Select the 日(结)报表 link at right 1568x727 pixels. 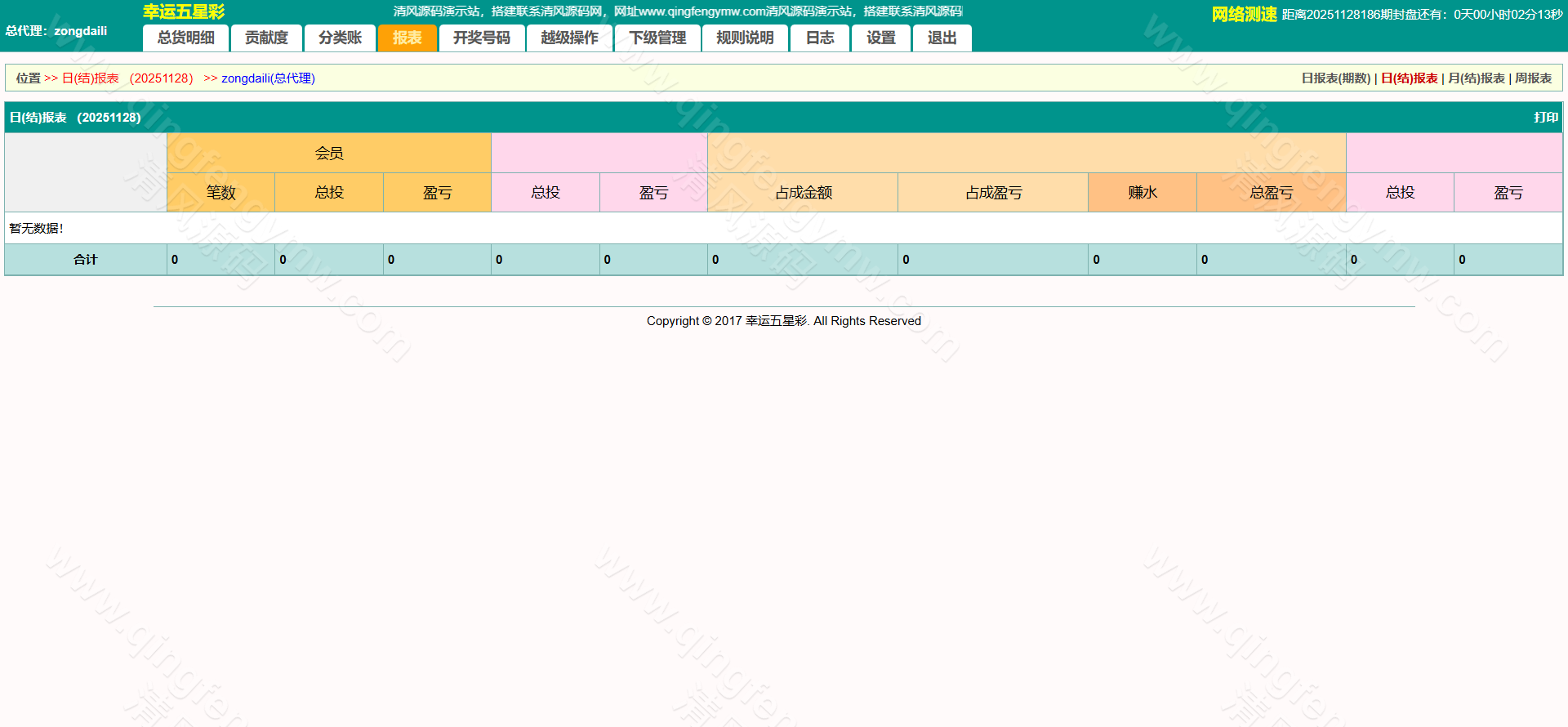click(1409, 78)
